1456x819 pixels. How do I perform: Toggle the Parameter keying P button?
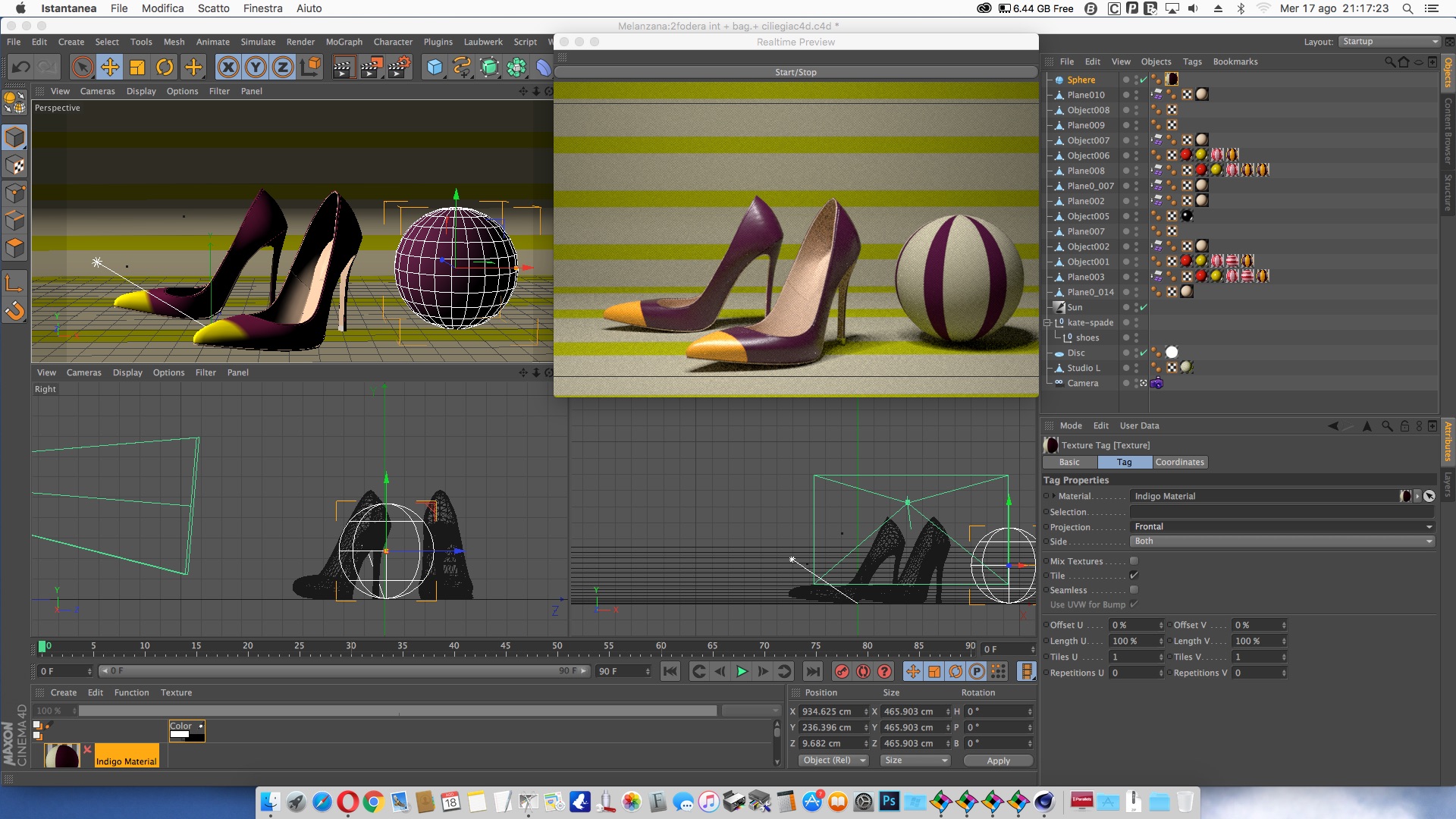point(977,671)
